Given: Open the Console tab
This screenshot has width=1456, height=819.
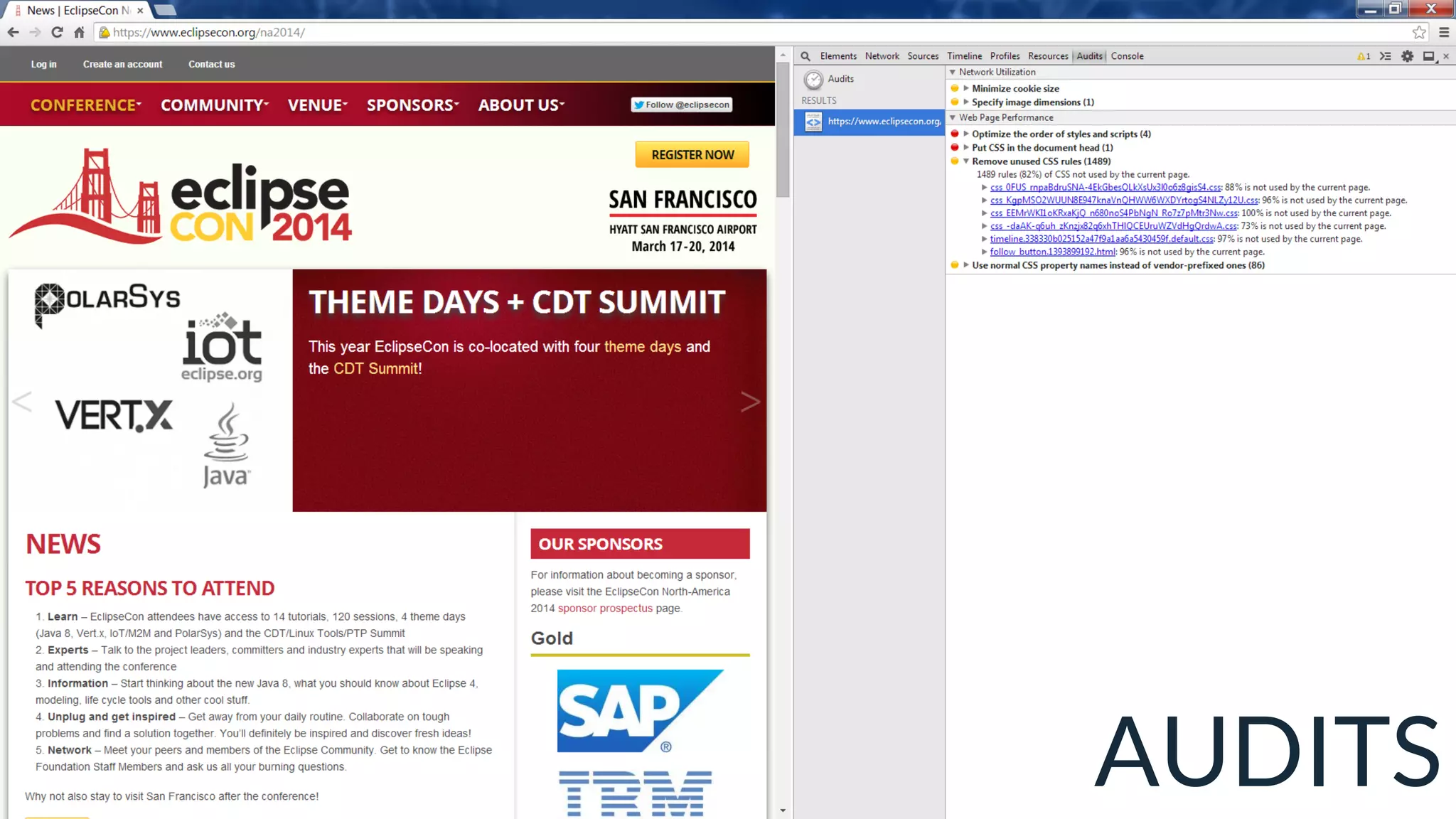Looking at the screenshot, I should tap(1127, 56).
